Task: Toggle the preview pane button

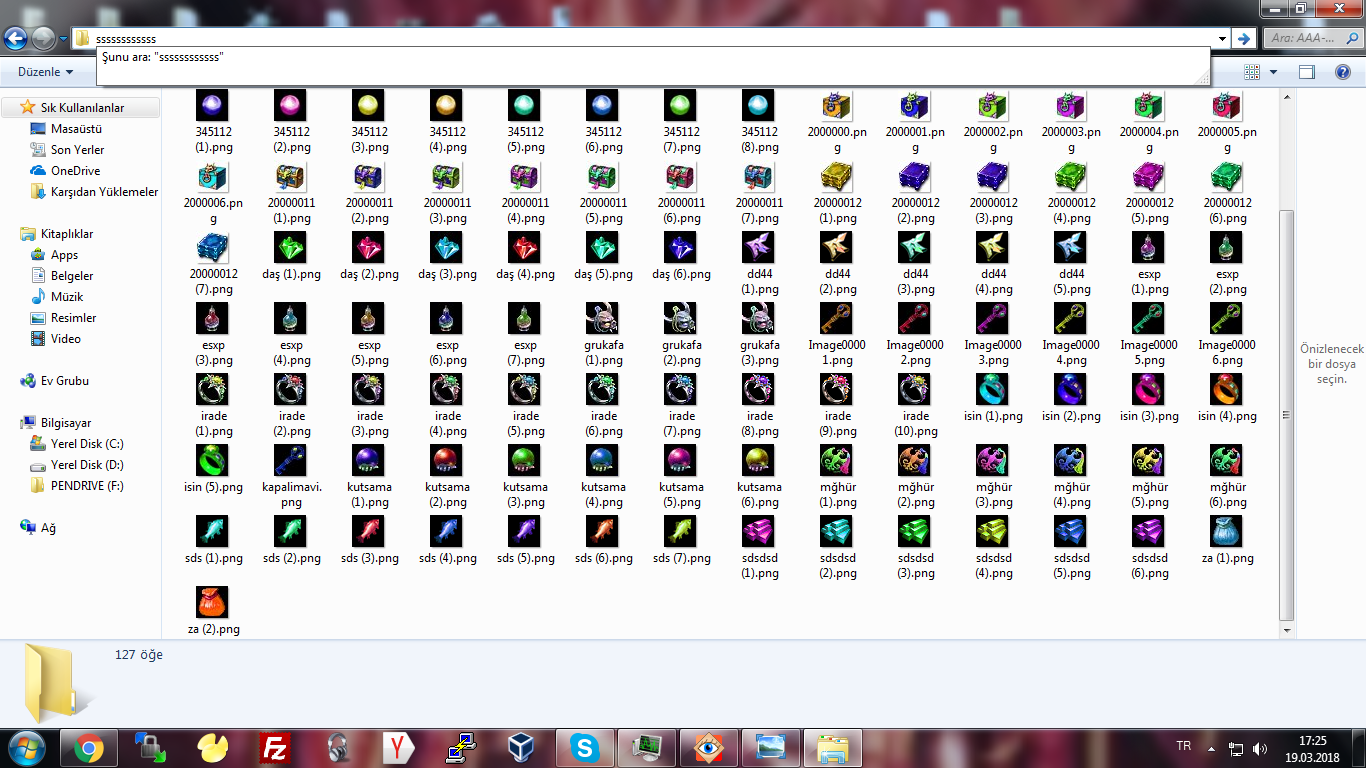Action: [1306, 72]
